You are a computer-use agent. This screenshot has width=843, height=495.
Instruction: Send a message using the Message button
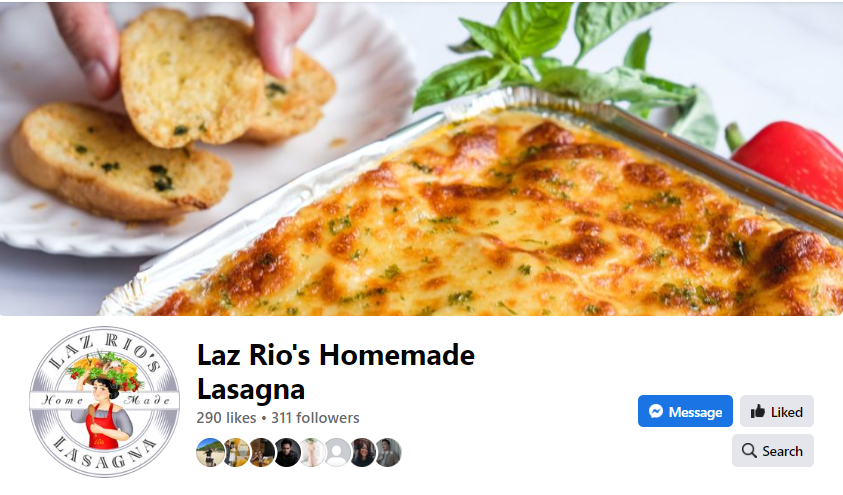coord(685,411)
